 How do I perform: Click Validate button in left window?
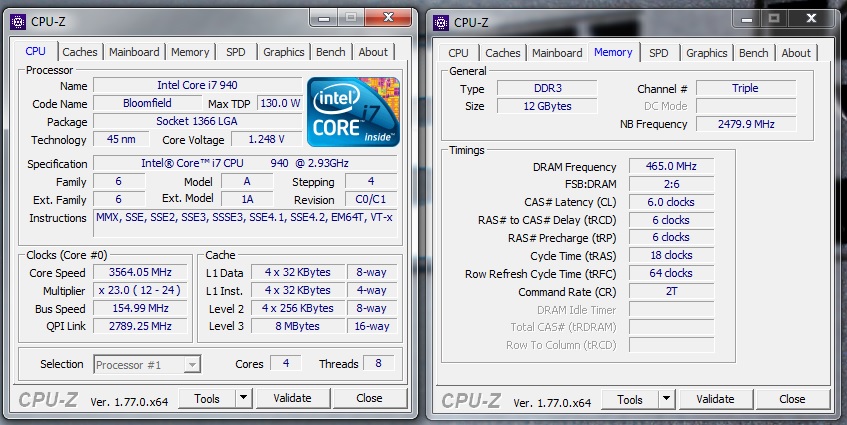click(x=292, y=399)
